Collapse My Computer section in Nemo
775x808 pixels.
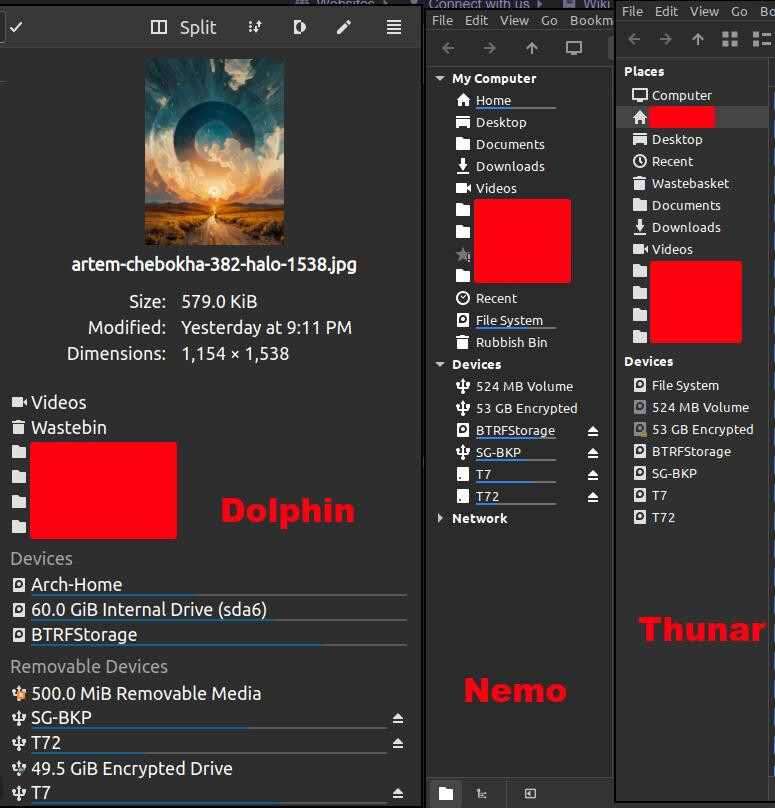(440, 78)
